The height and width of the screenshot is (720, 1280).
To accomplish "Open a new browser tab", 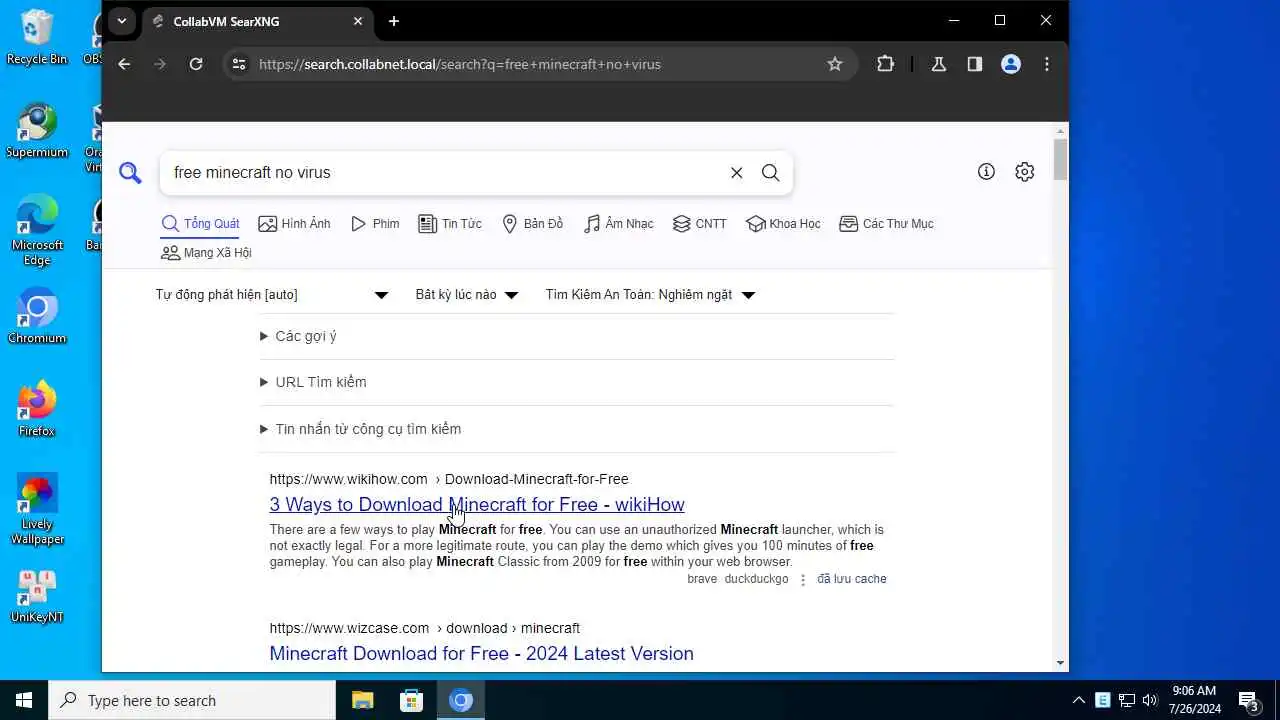I will click(394, 21).
